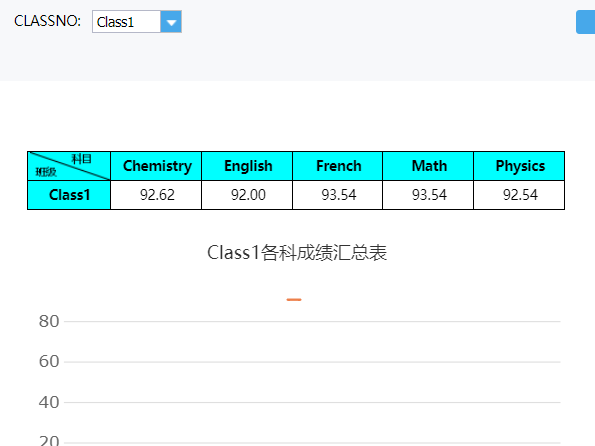Click the 60 gridline axis label
The height and width of the screenshot is (446, 595).
click(x=49, y=361)
